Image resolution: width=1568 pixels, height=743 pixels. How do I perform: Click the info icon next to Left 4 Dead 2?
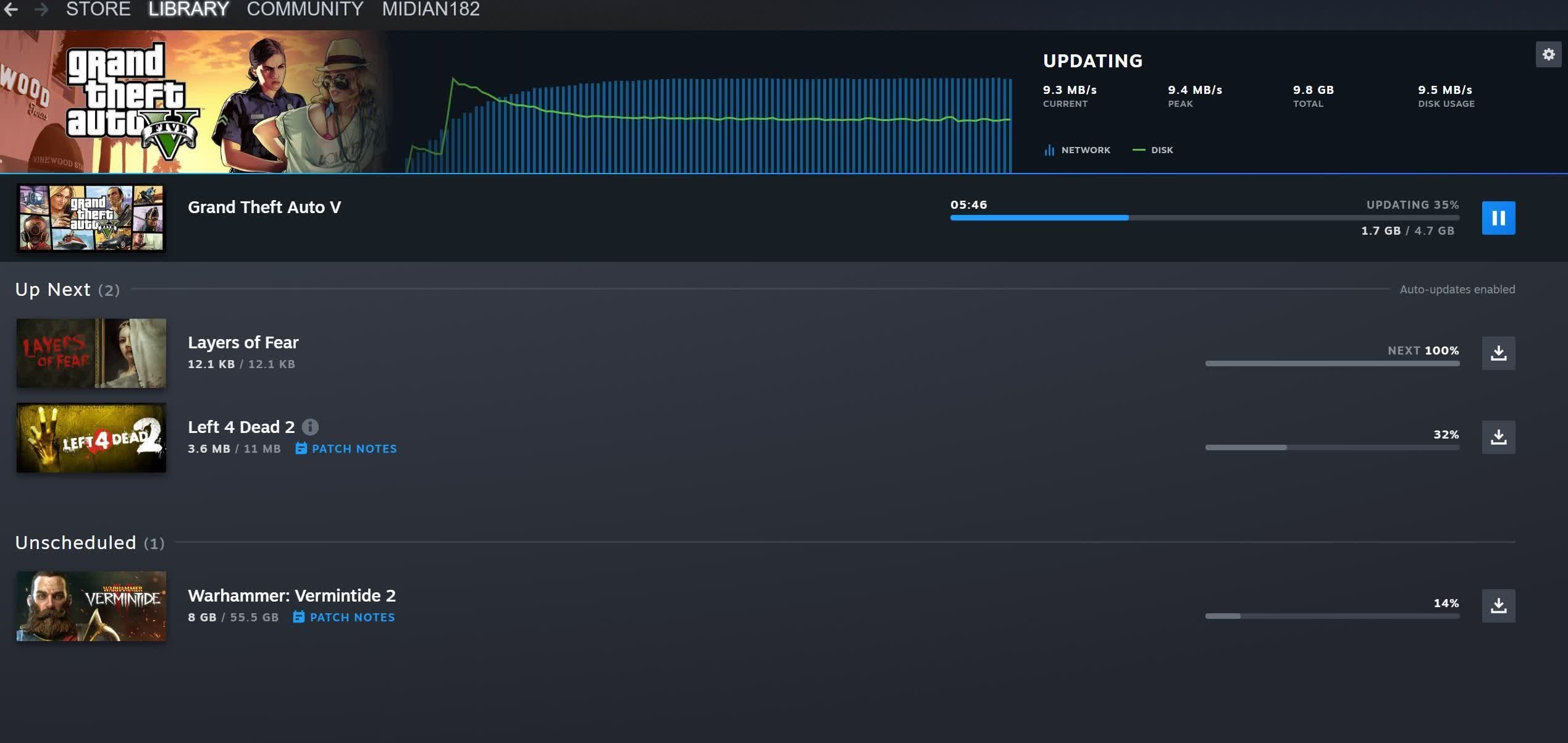(x=308, y=427)
